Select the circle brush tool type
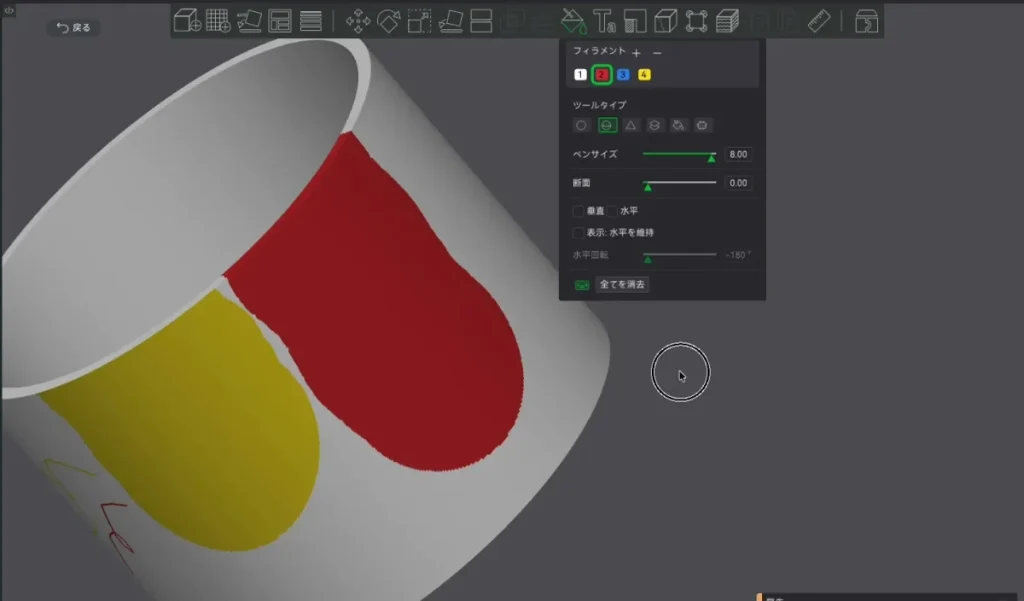The image size is (1024, 601). pos(581,125)
